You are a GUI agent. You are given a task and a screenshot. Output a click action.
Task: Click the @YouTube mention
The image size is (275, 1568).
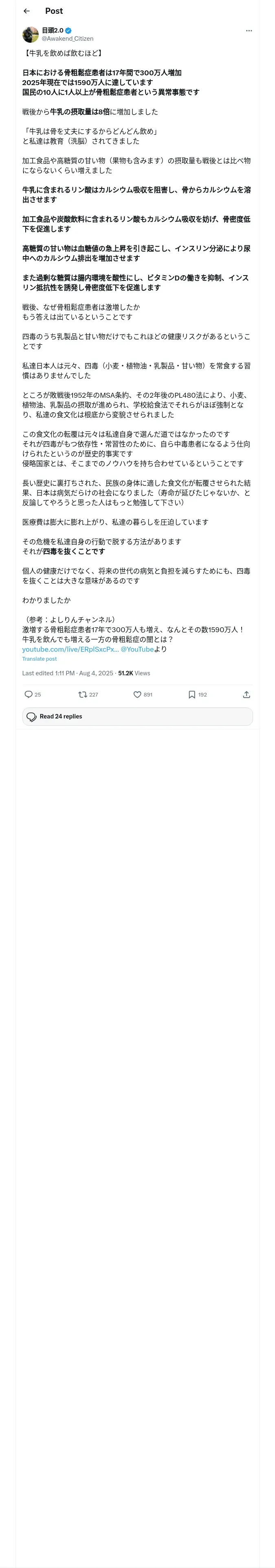point(137,649)
